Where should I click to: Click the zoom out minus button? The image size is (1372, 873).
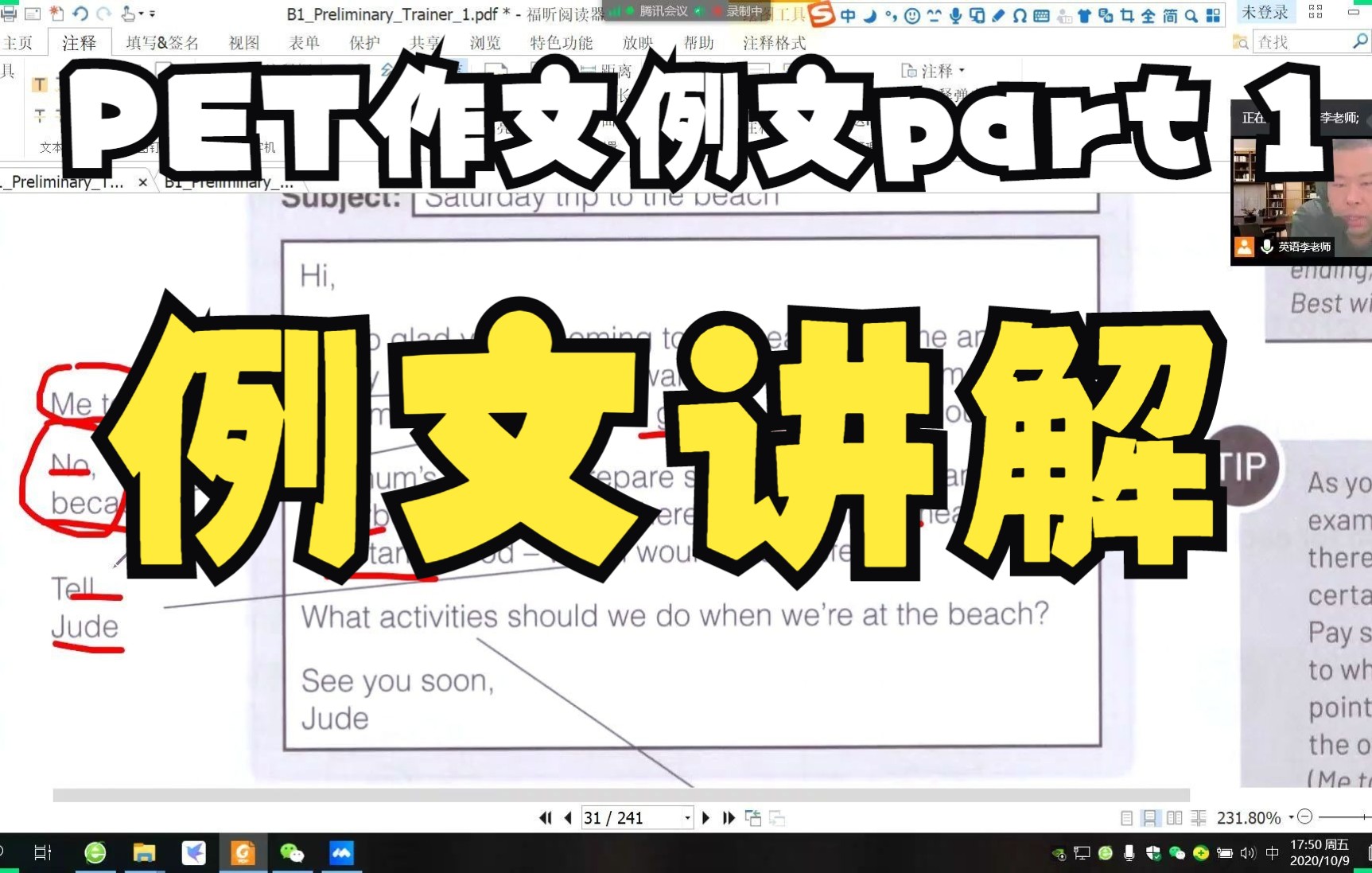tap(1305, 816)
